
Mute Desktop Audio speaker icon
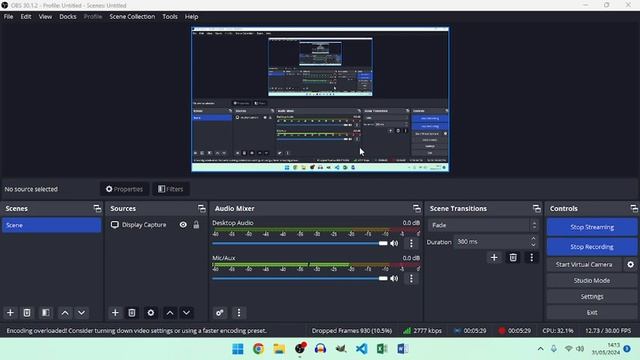[x=394, y=243]
